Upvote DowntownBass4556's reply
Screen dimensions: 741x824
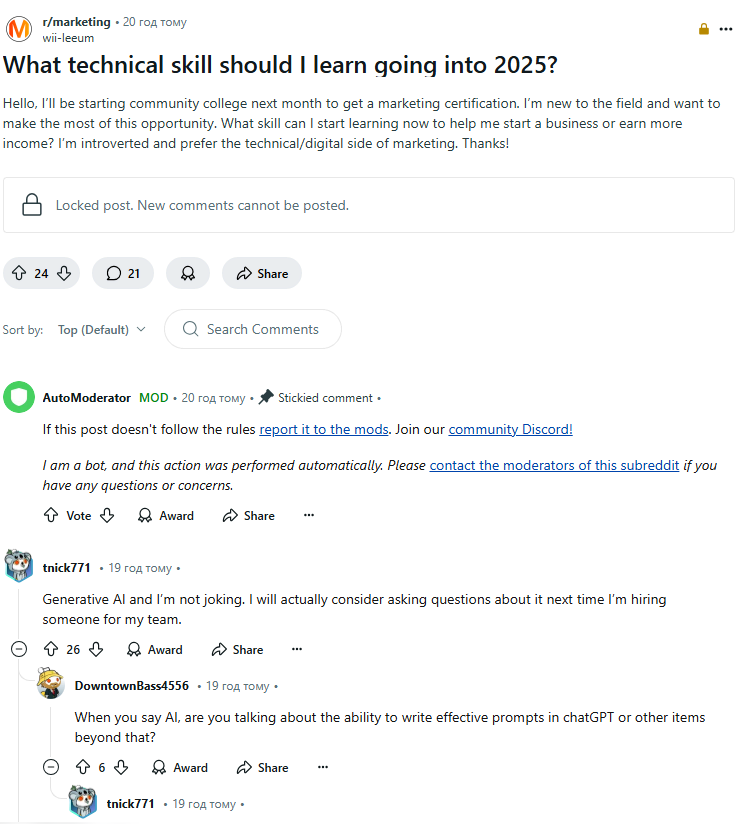83,767
